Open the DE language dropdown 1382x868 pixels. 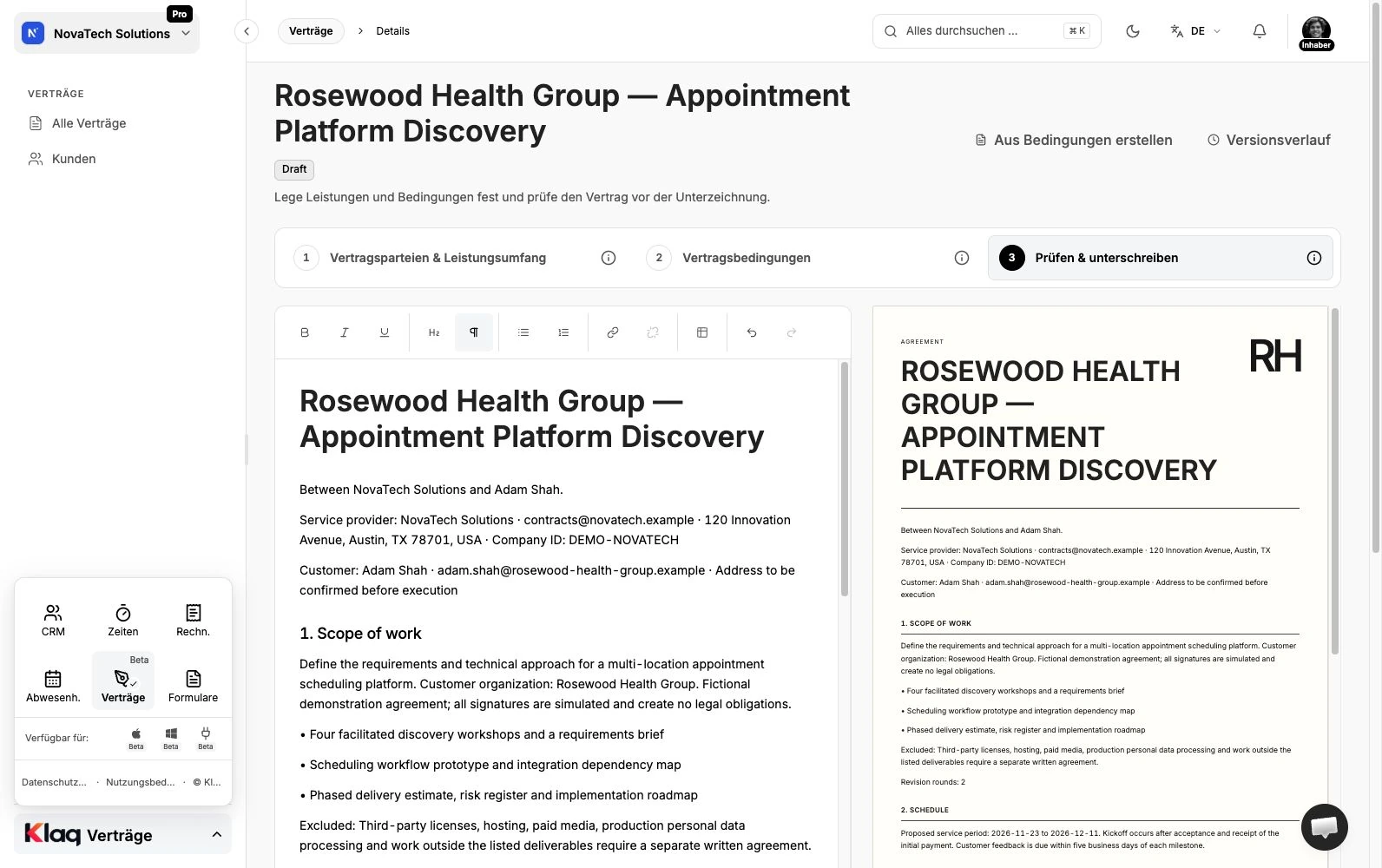point(1195,31)
